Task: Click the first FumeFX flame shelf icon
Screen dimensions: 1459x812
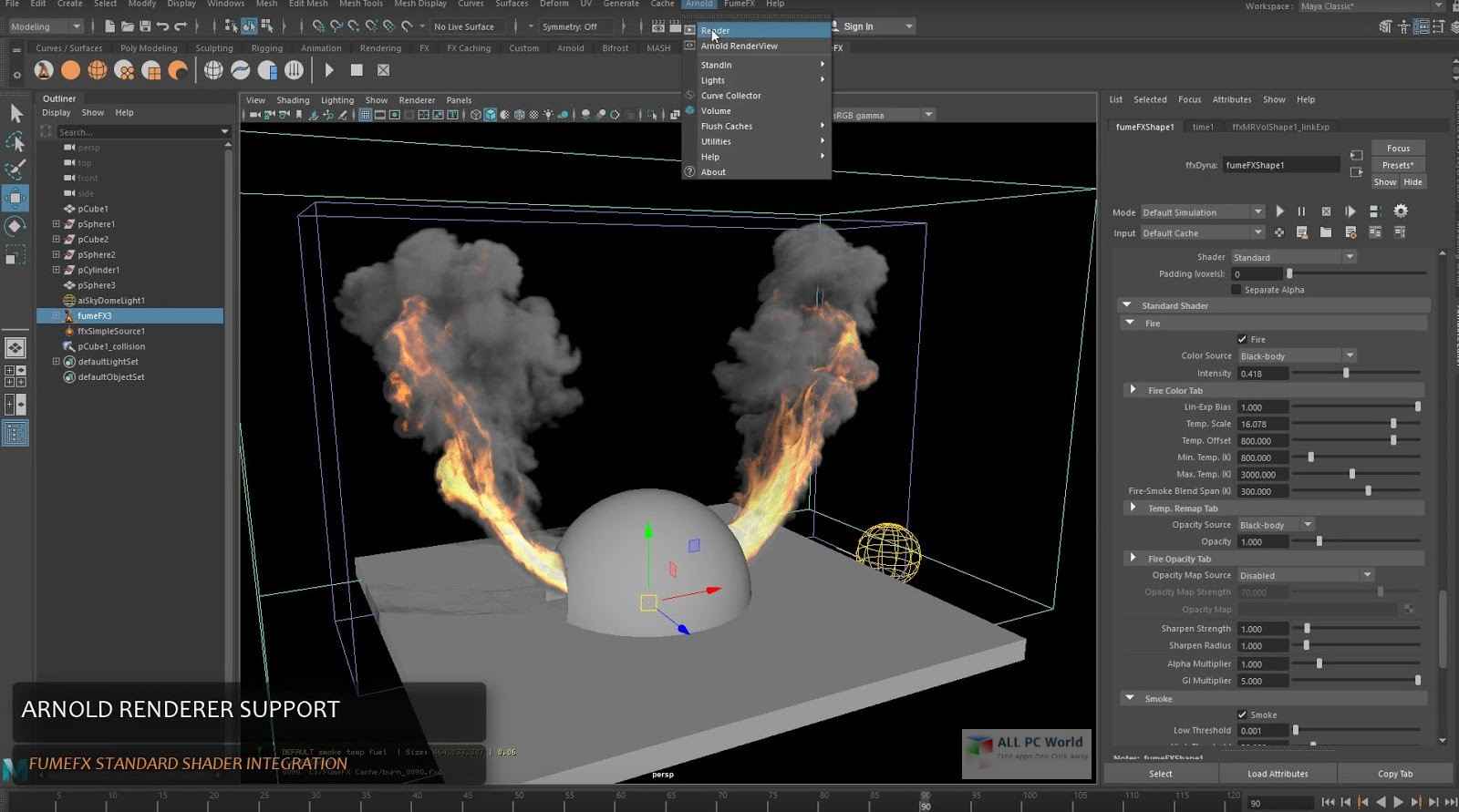Action: 43,70
